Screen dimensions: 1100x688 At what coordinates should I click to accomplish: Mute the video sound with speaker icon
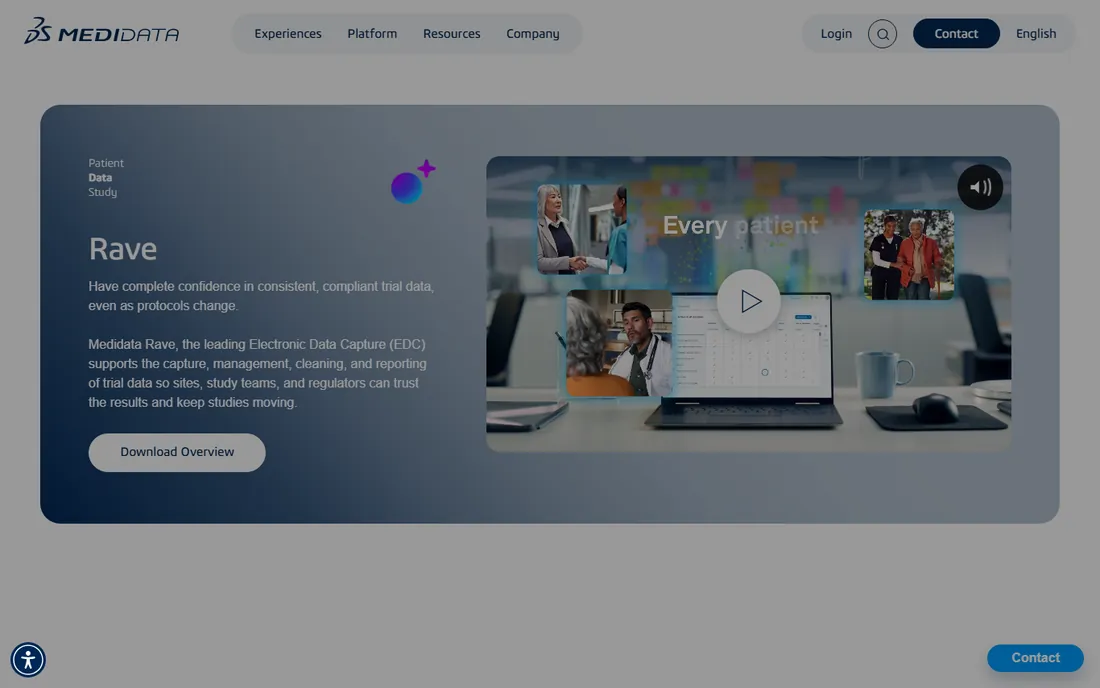[x=980, y=187]
